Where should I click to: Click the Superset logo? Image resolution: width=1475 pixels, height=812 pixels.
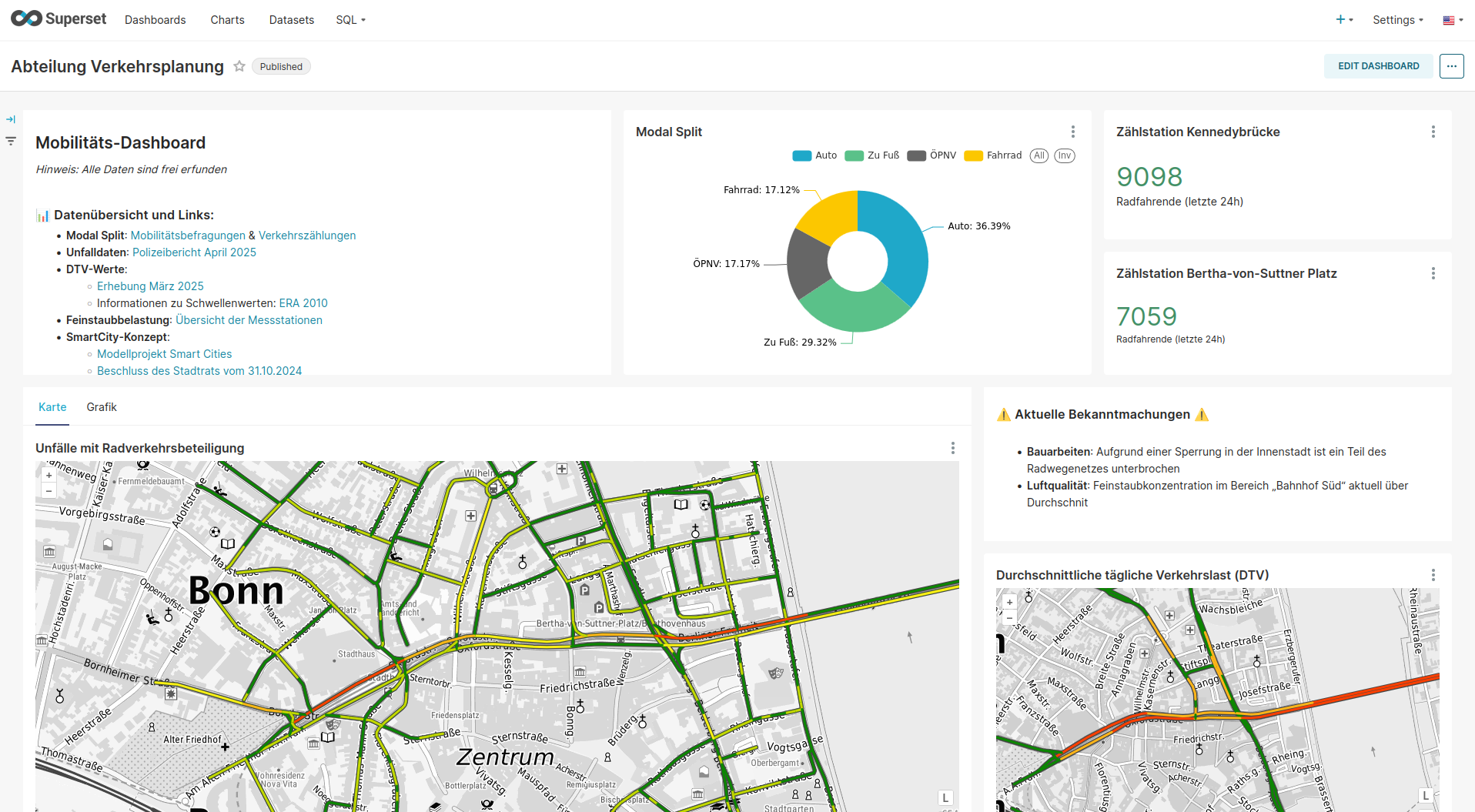click(59, 19)
